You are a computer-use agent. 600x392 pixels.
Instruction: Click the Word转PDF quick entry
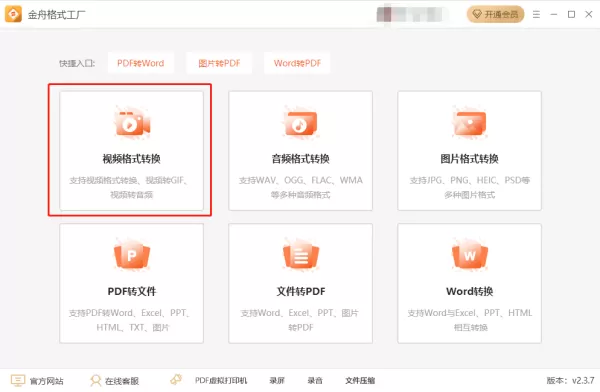point(297,63)
